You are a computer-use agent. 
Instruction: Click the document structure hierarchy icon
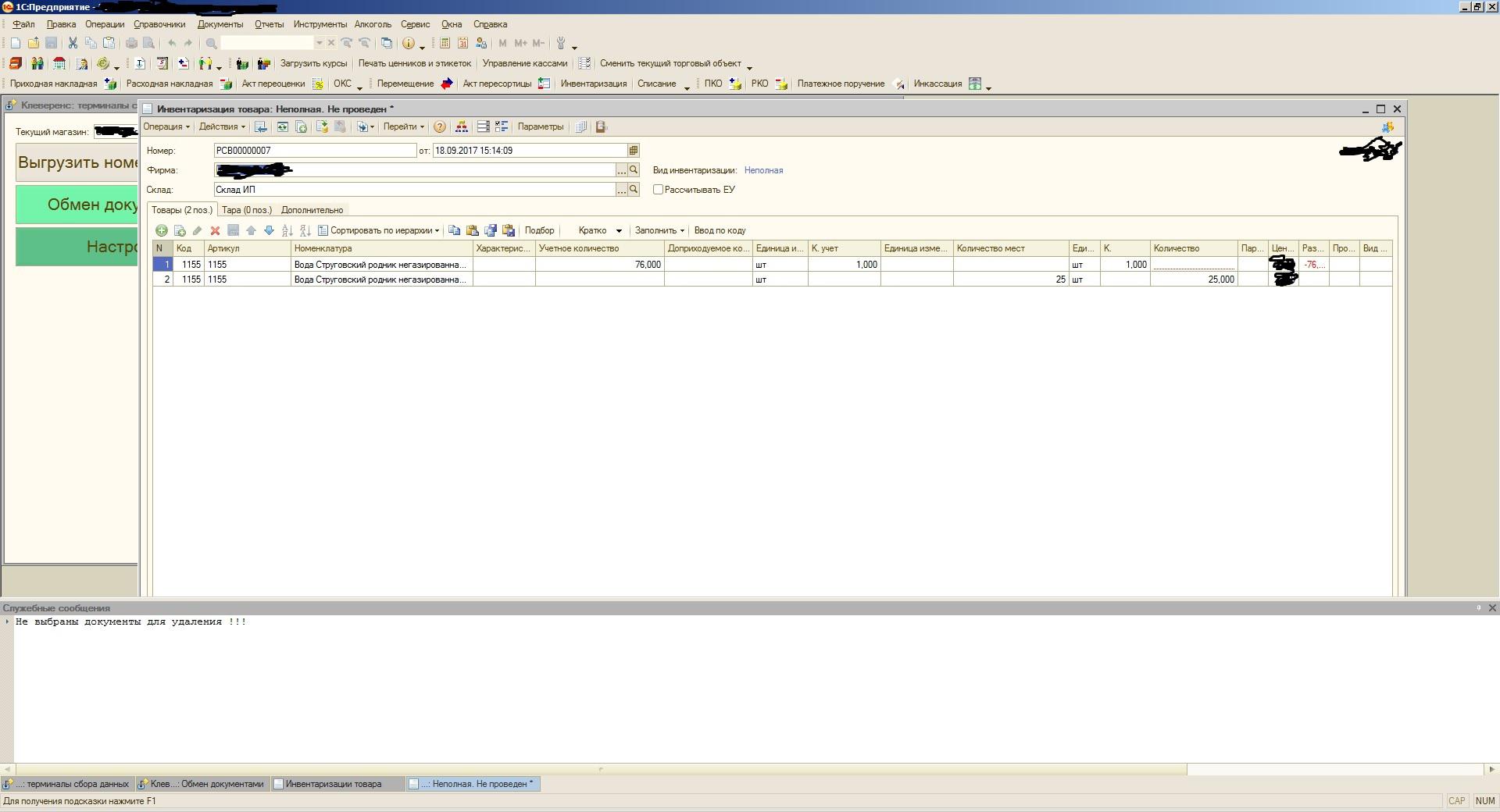tap(462, 126)
